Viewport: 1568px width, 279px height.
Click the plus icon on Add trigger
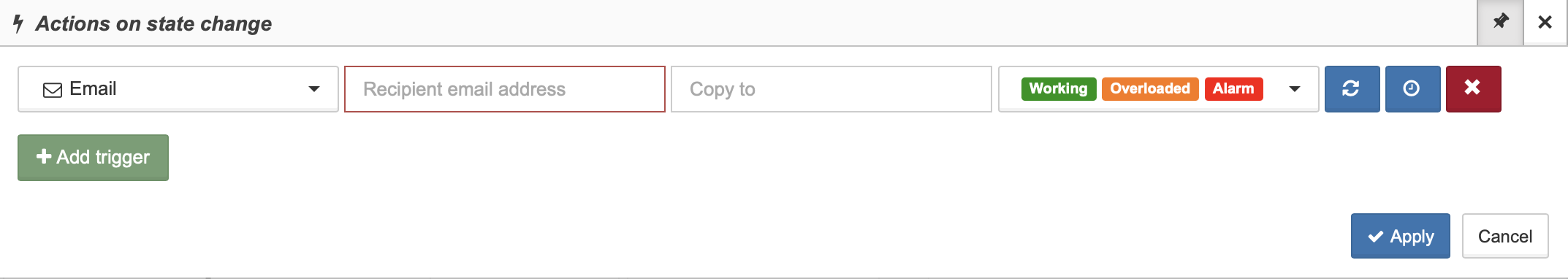point(44,156)
